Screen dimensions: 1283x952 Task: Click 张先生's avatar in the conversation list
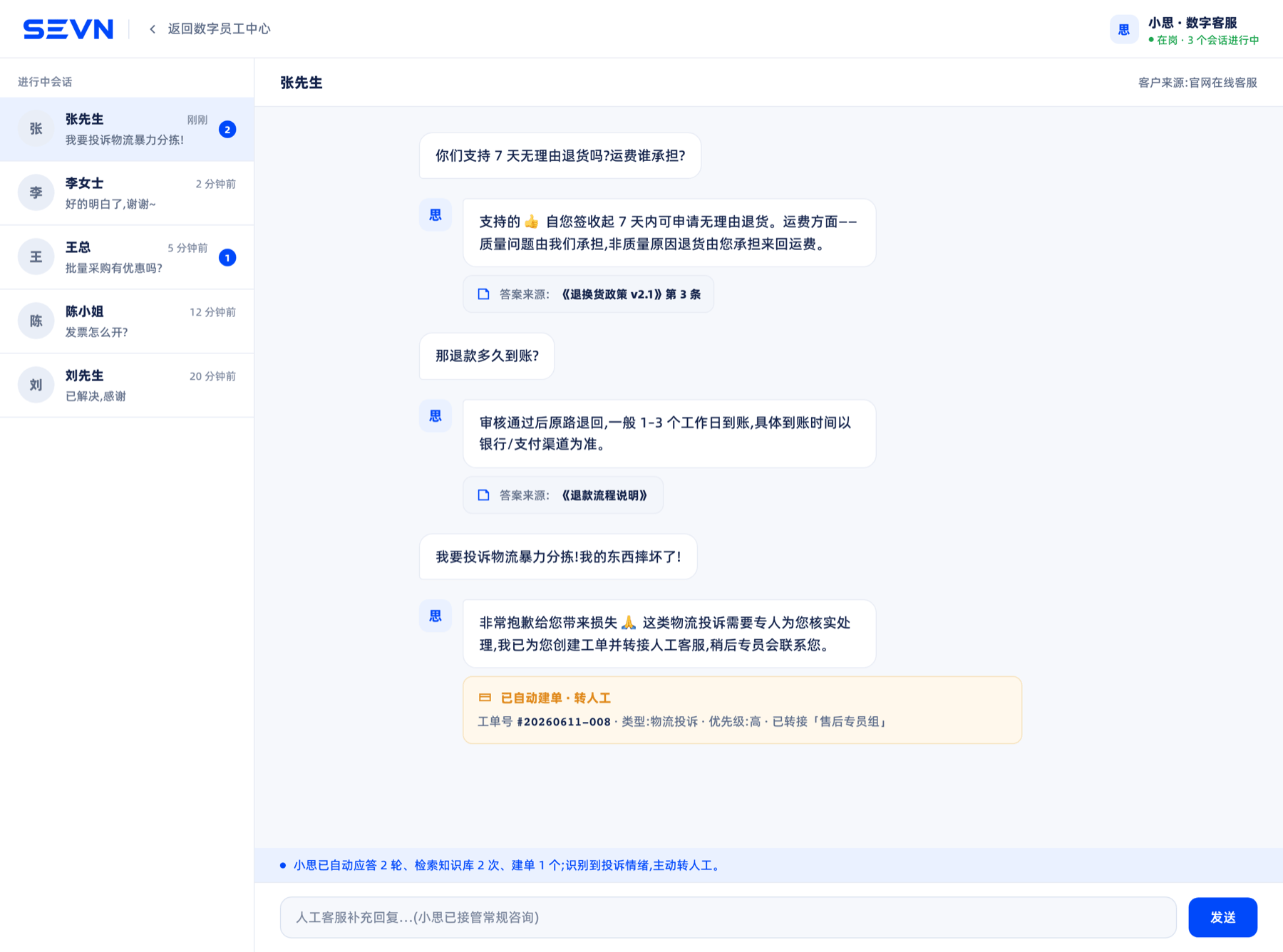(36, 129)
